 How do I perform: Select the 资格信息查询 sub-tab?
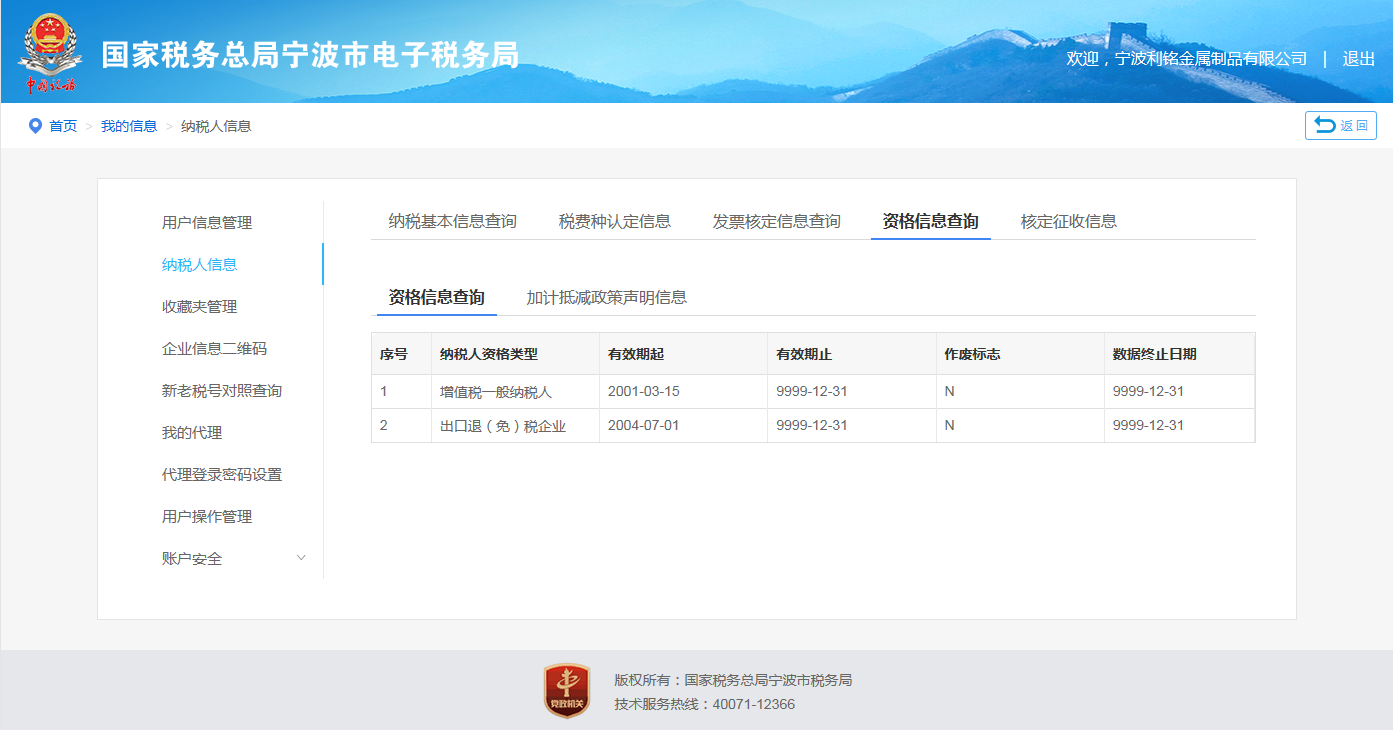436,297
